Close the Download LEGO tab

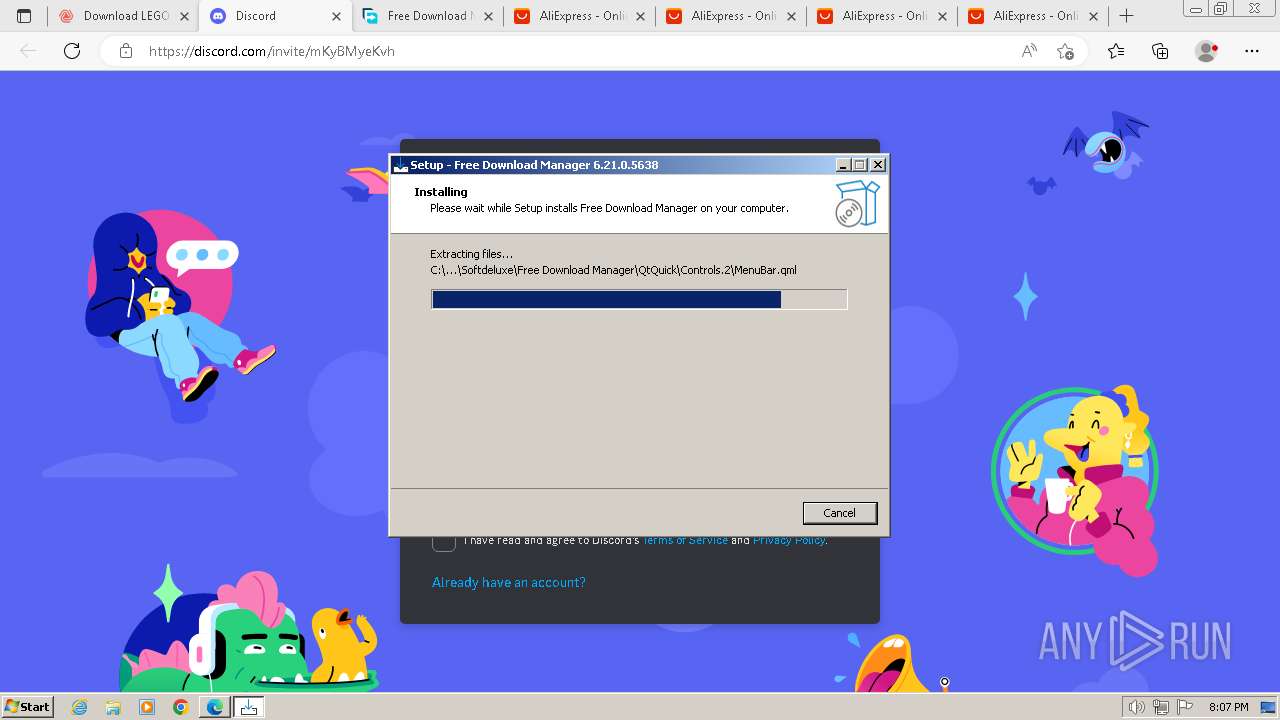pos(184,16)
